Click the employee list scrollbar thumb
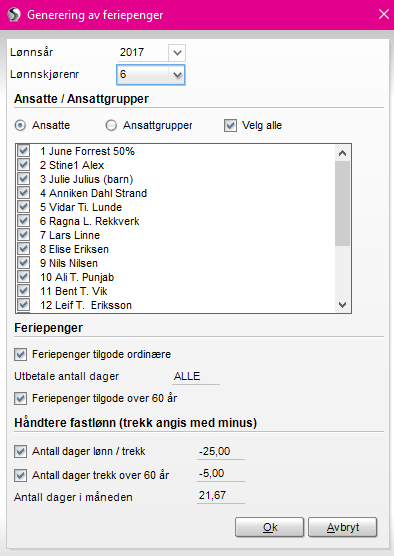Viewport: 394px width, 556px height. tap(342, 203)
